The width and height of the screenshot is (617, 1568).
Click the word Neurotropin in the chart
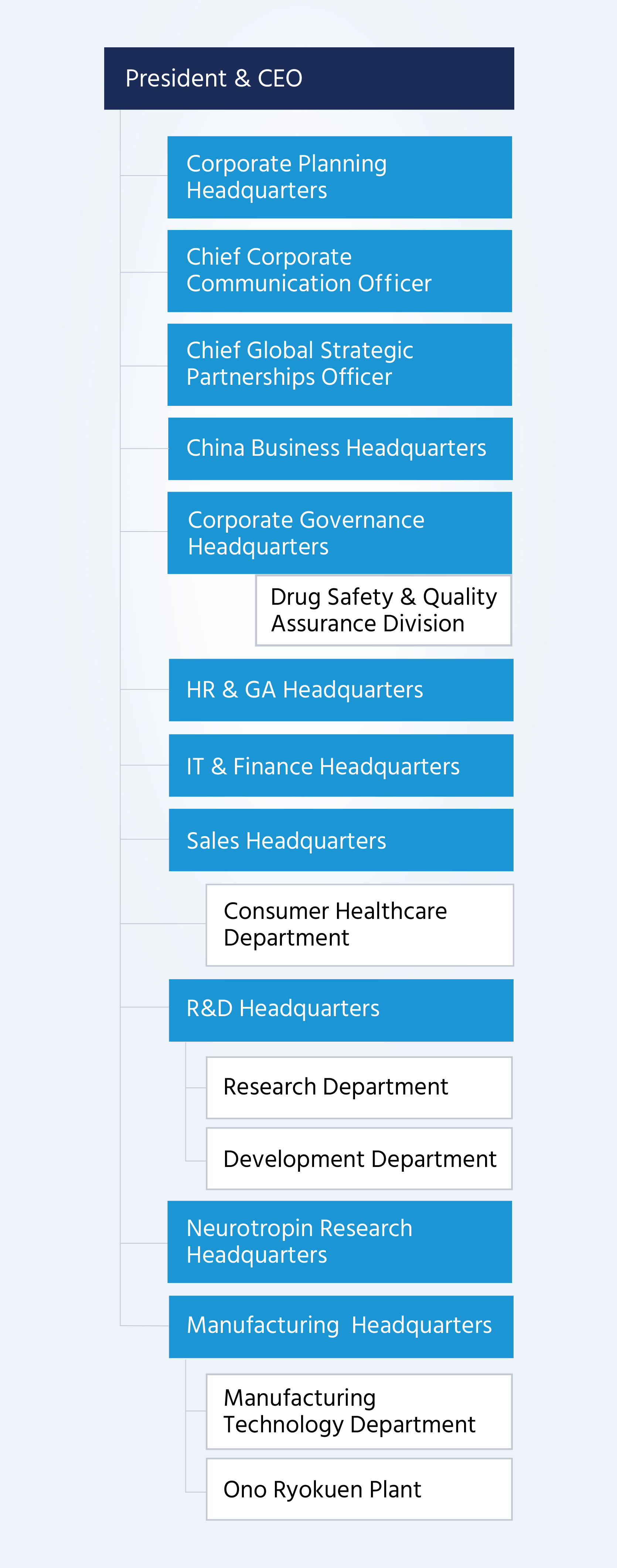point(249,1228)
